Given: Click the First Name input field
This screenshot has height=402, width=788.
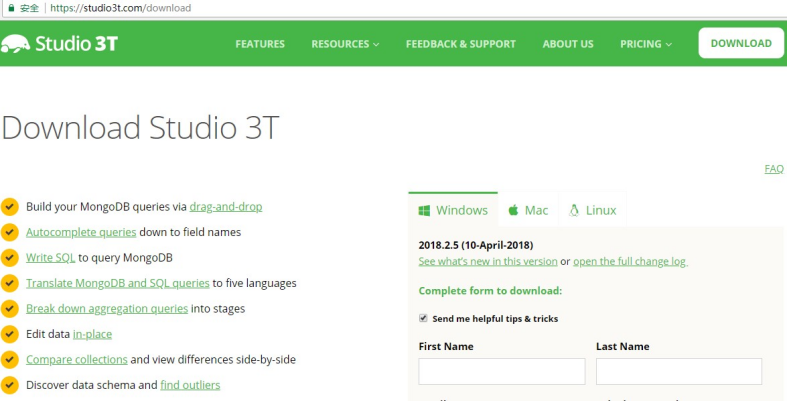Looking at the screenshot, I should click(502, 371).
